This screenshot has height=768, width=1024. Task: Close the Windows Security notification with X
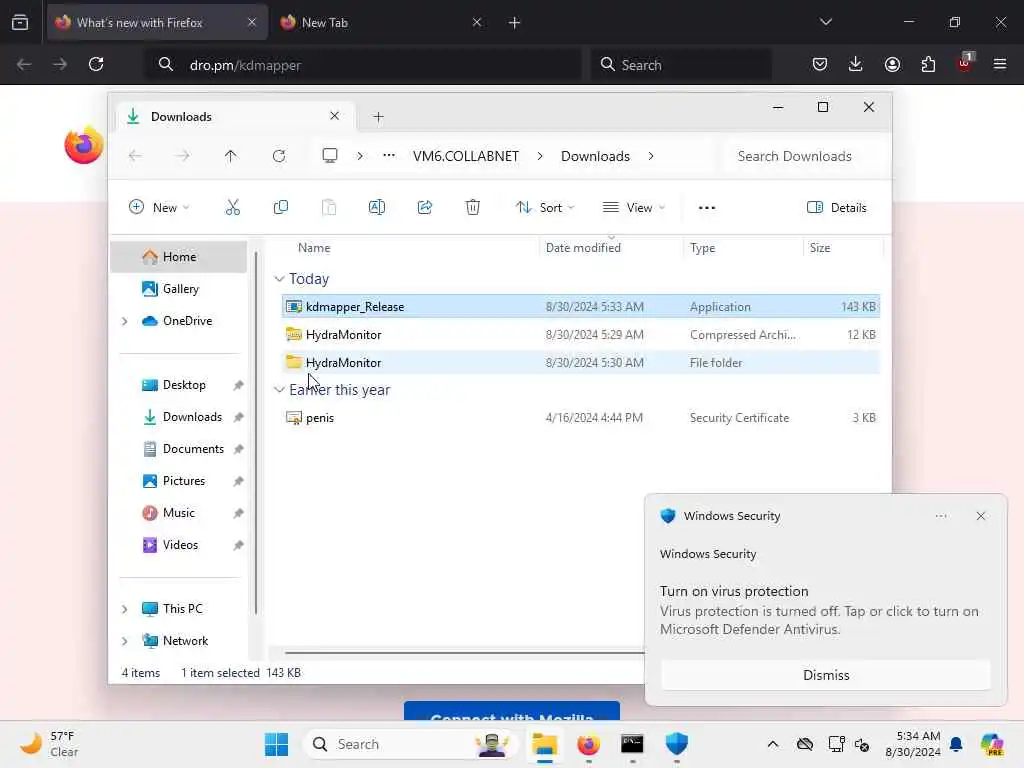(981, 516)
